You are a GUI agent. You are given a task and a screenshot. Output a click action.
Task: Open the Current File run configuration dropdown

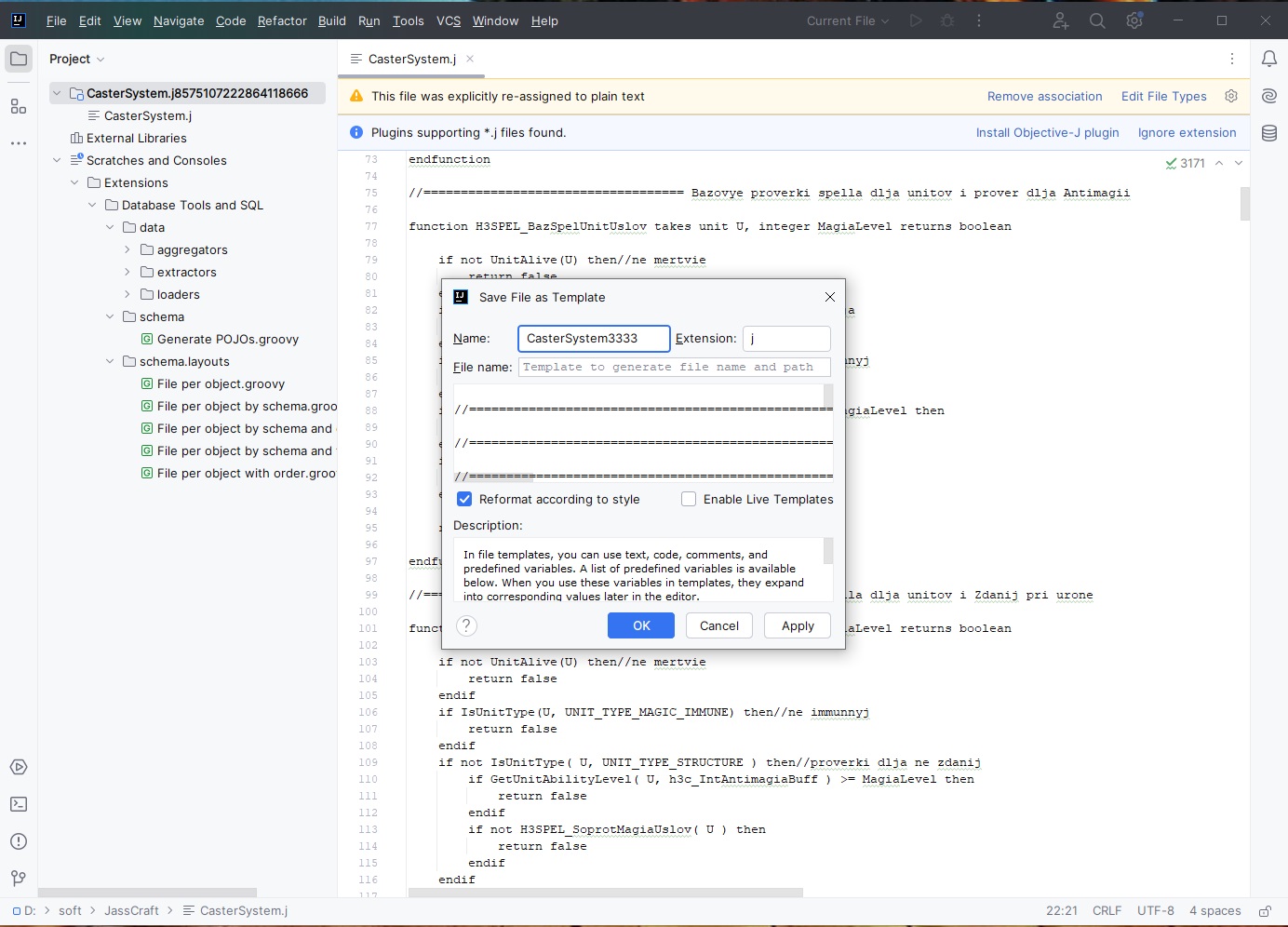pyautogui.click(x=847, y=20)
